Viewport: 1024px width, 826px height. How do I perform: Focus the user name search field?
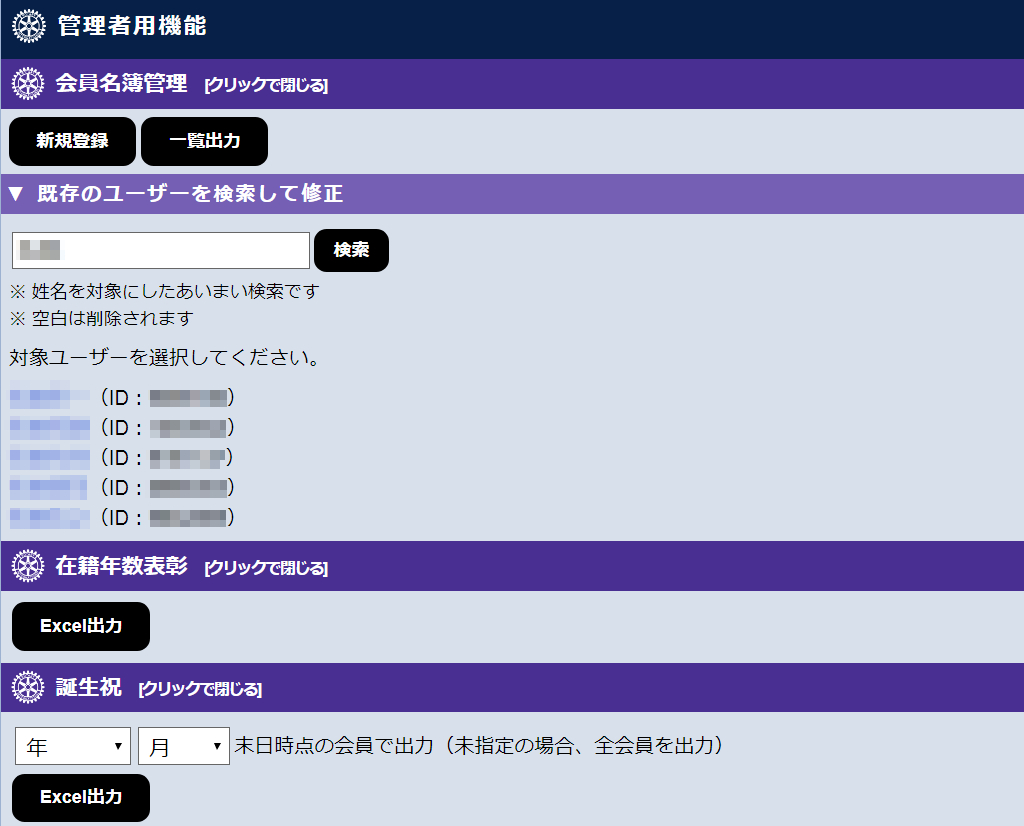(x=161, y=250)
